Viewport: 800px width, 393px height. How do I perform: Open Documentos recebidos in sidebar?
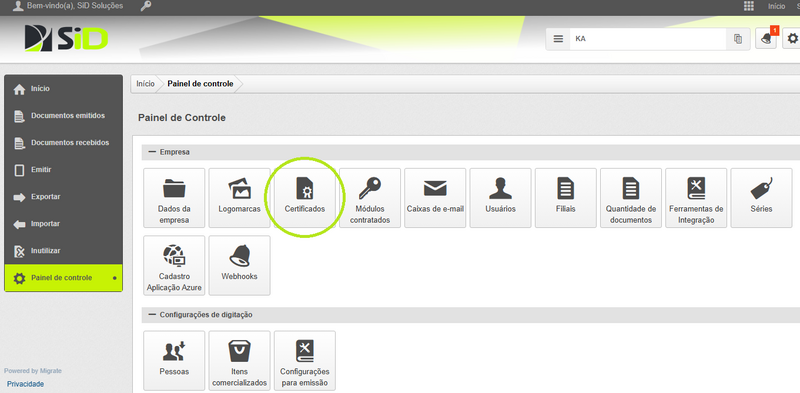(x=63, y=143)
